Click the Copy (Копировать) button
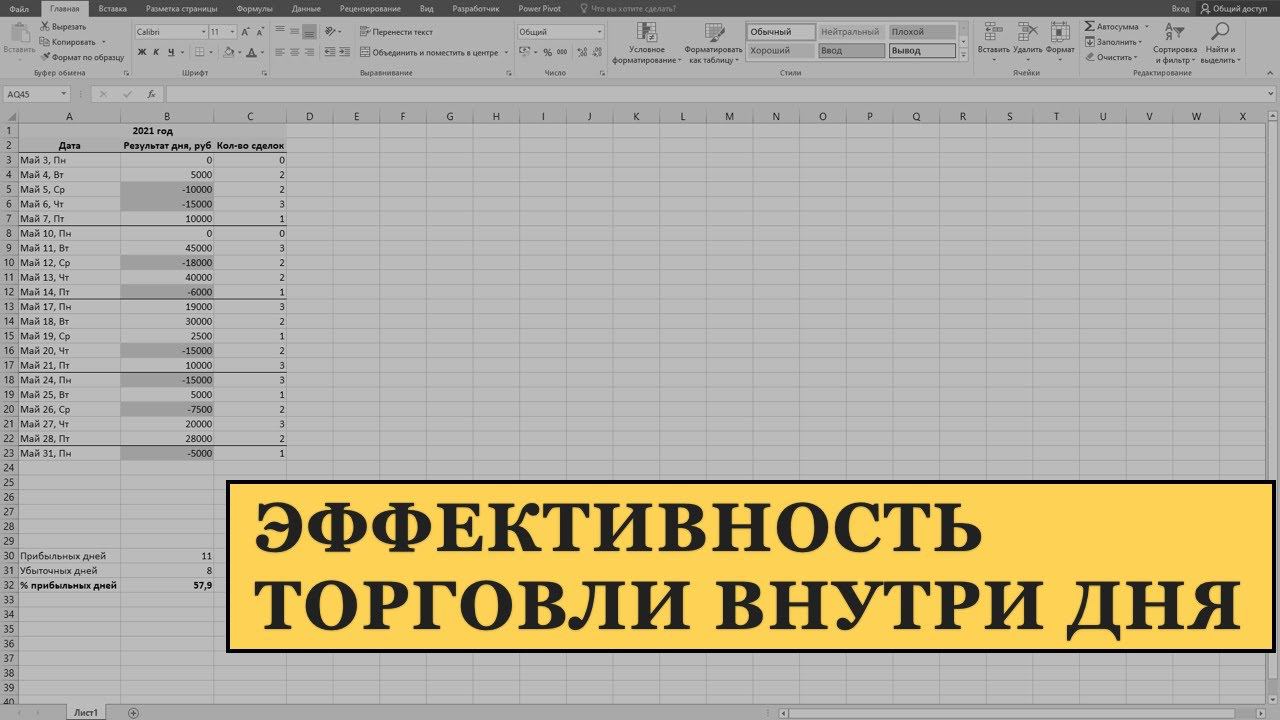 pos(68,42)
